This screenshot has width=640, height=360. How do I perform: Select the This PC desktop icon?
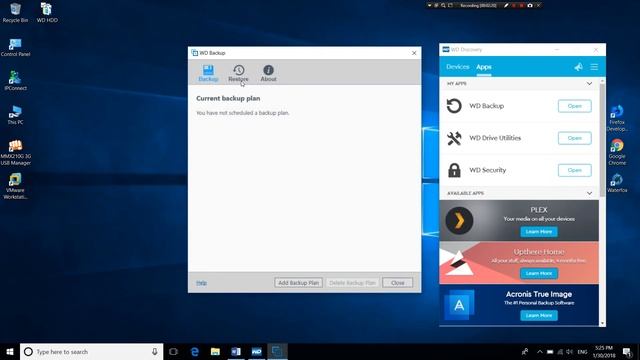click(15, 115)
